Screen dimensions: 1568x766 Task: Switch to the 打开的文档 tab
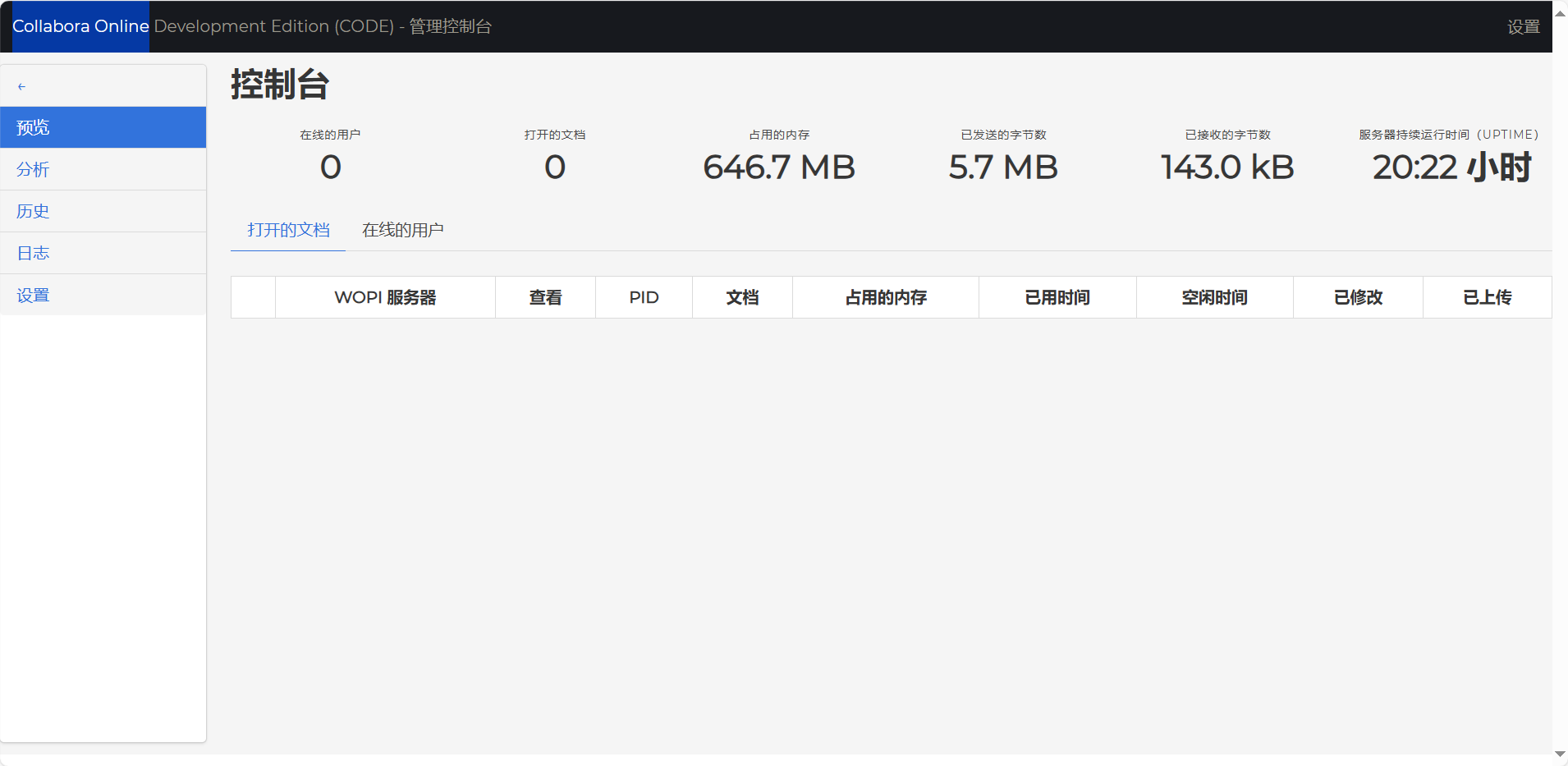(x=288, y=230)
